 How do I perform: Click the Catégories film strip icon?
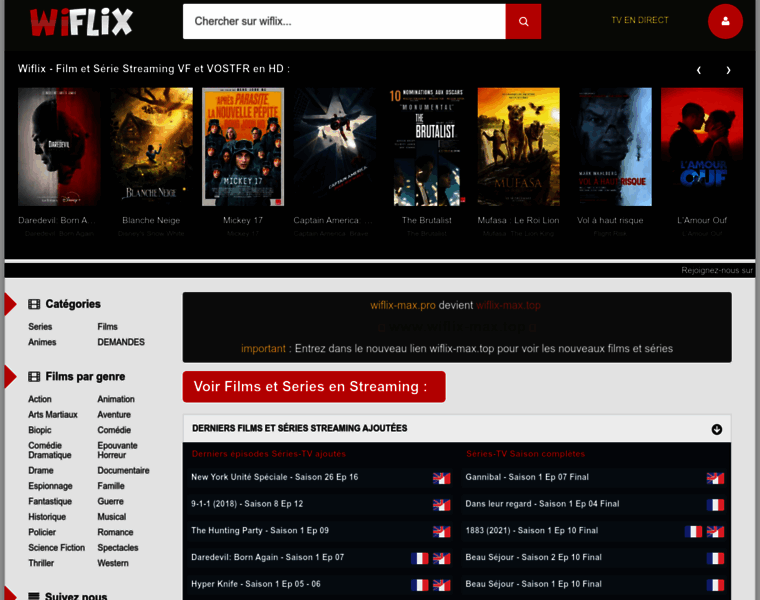coord(34,304)
